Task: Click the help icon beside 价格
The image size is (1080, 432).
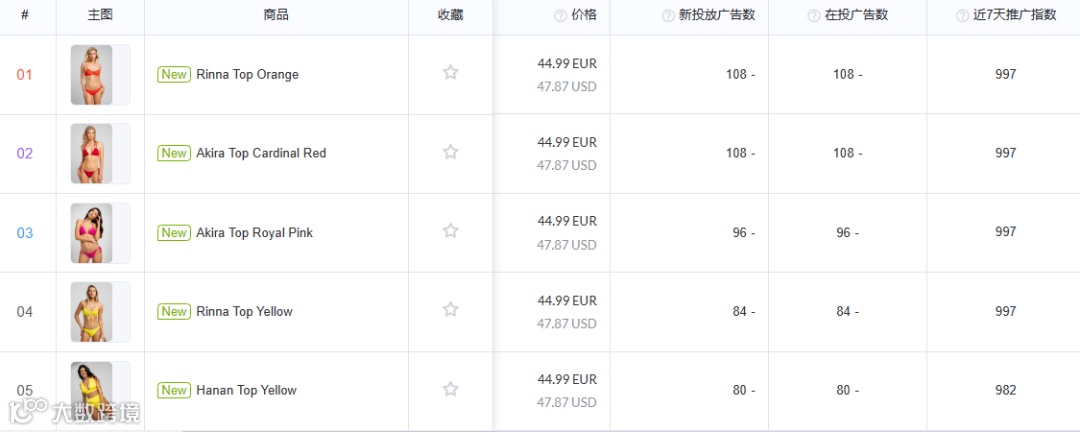Action: pos(560,15)
